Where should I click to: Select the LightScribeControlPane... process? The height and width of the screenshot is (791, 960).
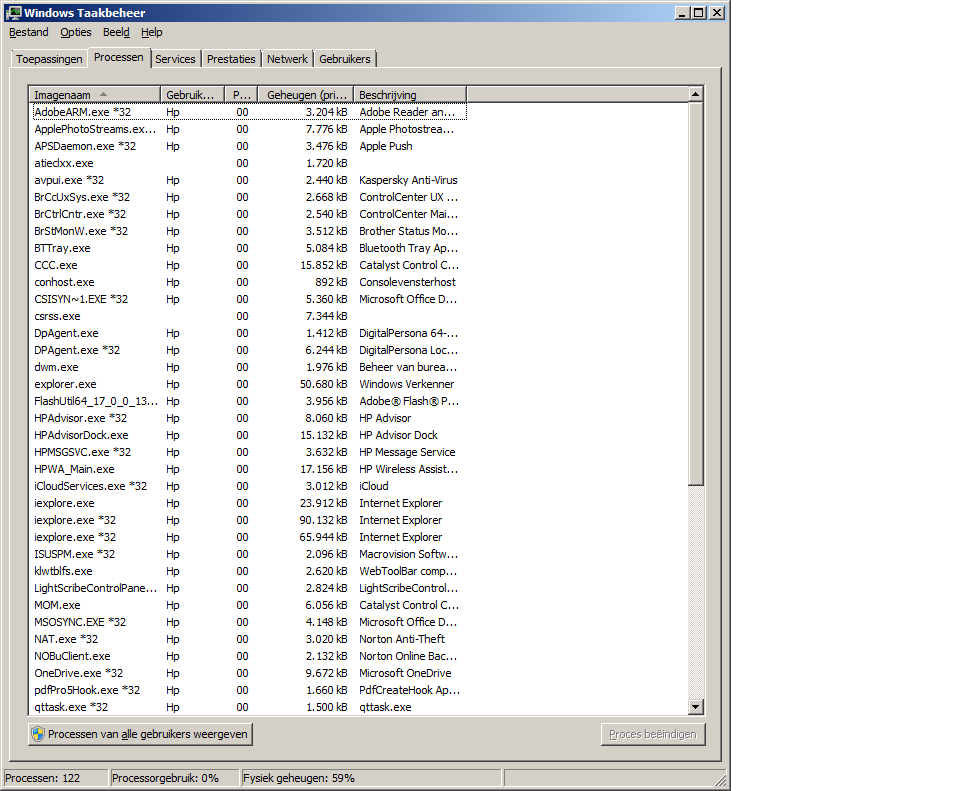point(249,588)
